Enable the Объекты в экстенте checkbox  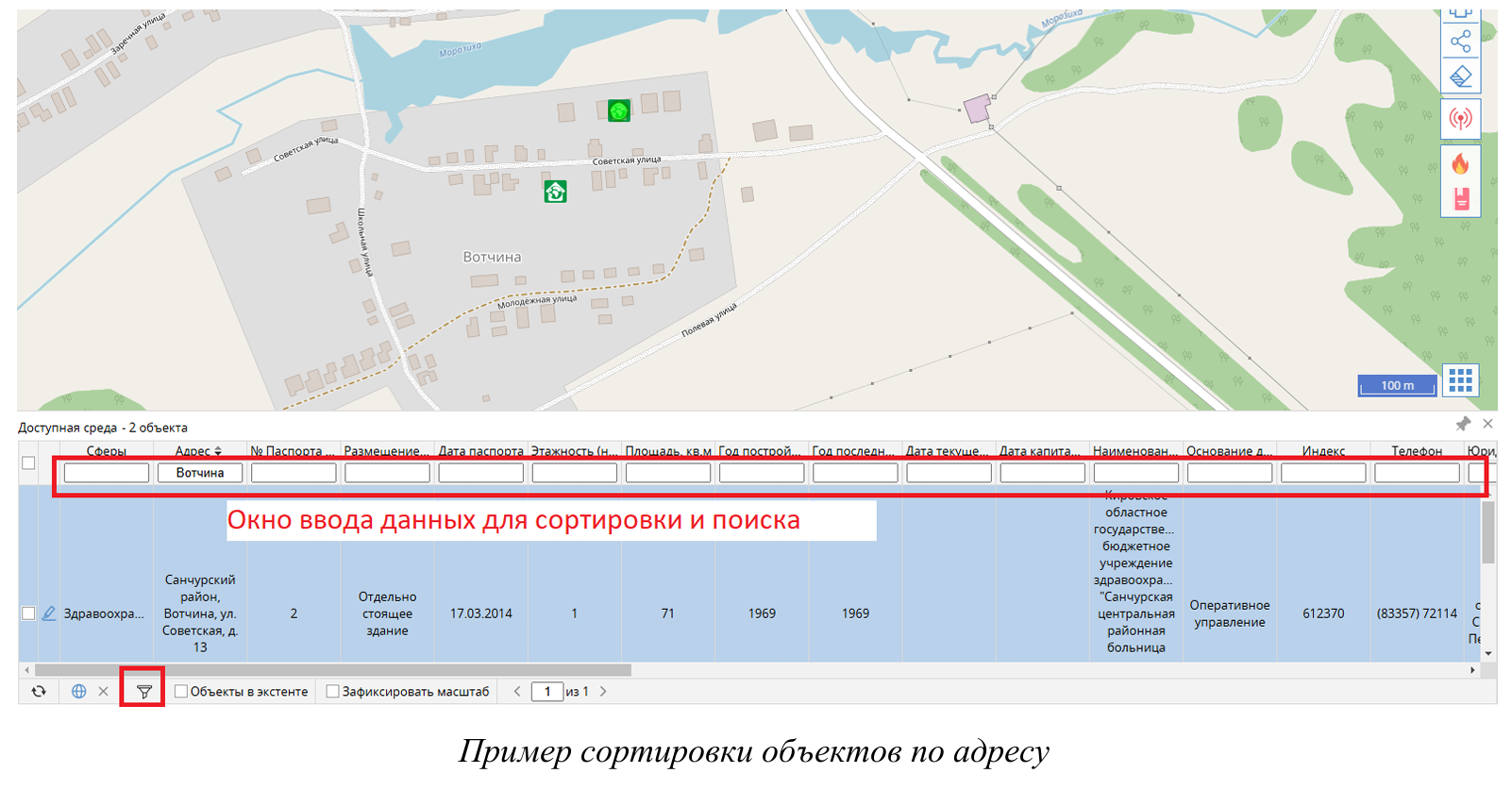click(x=181, y=692)
